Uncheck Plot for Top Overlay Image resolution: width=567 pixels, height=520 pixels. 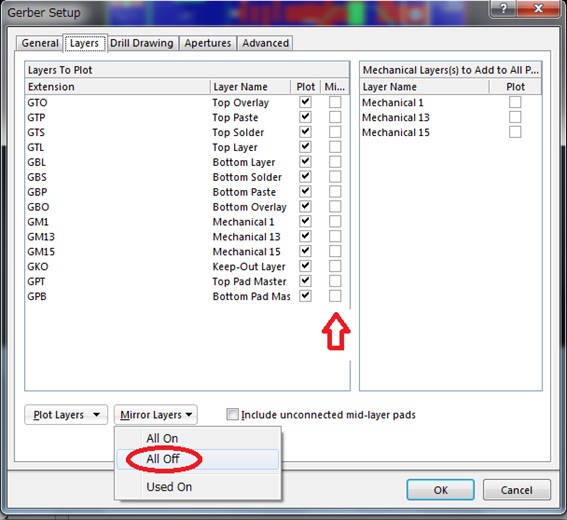tap(305, 102)
